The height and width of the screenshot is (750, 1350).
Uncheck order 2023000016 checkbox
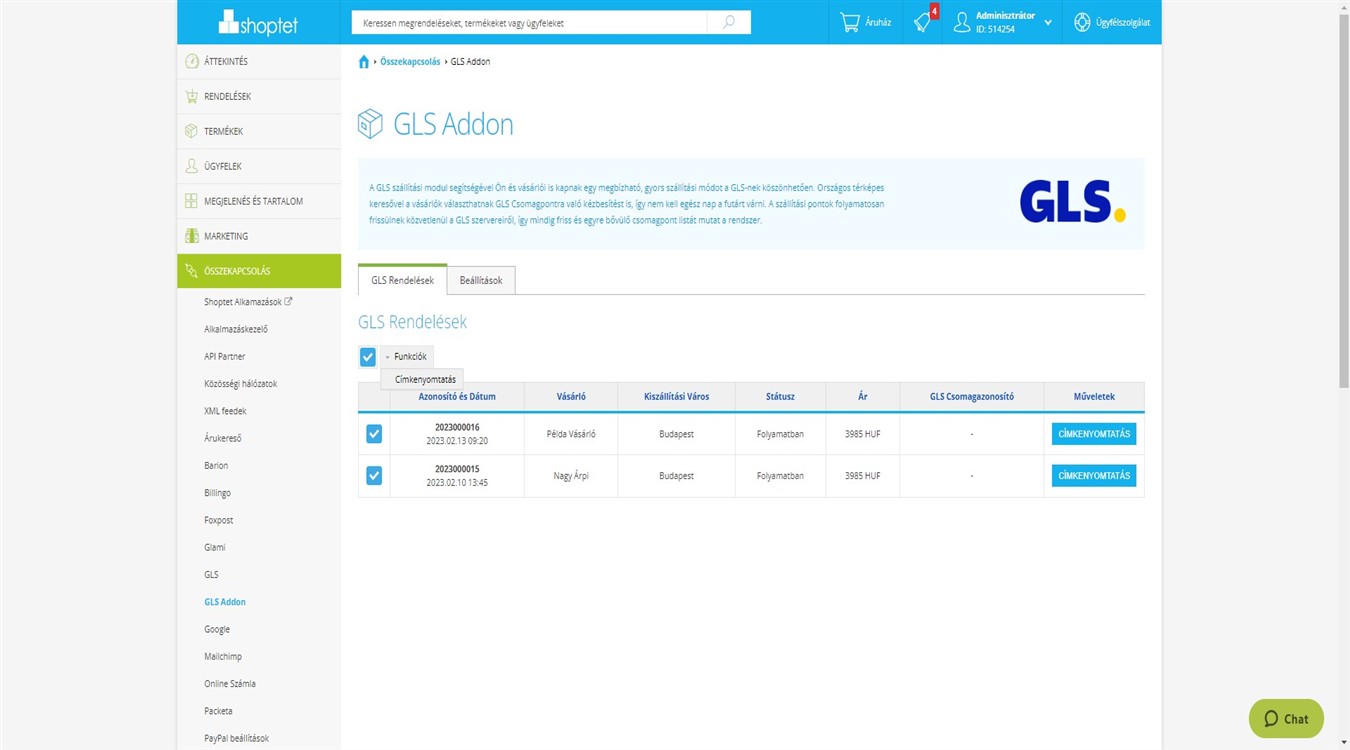(374, 434)
